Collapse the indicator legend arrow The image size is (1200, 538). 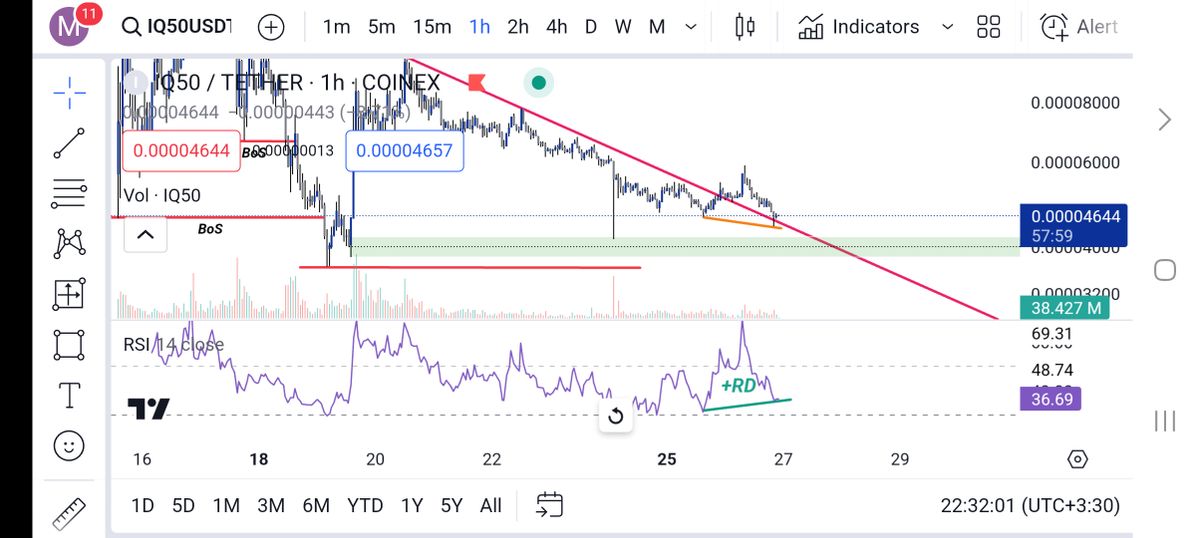point(145,235)
